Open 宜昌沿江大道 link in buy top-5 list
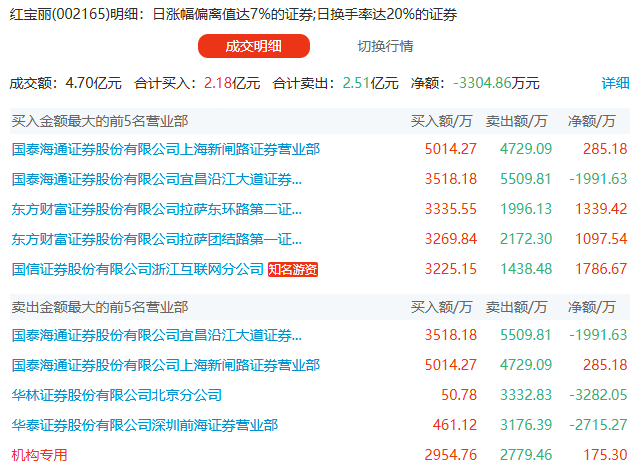642x476 pixels. click(x=157, y=179)
